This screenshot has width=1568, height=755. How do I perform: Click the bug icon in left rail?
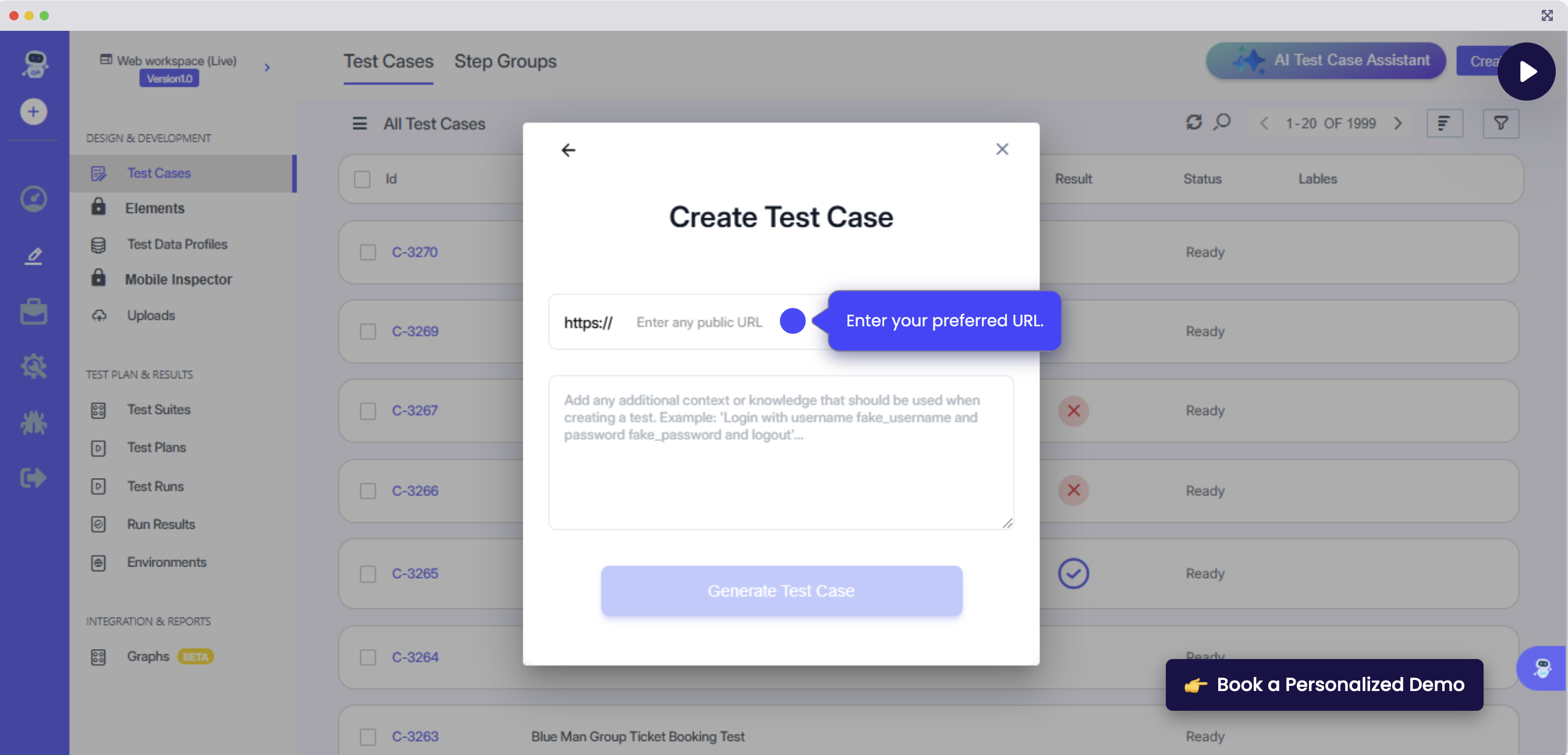34,422
